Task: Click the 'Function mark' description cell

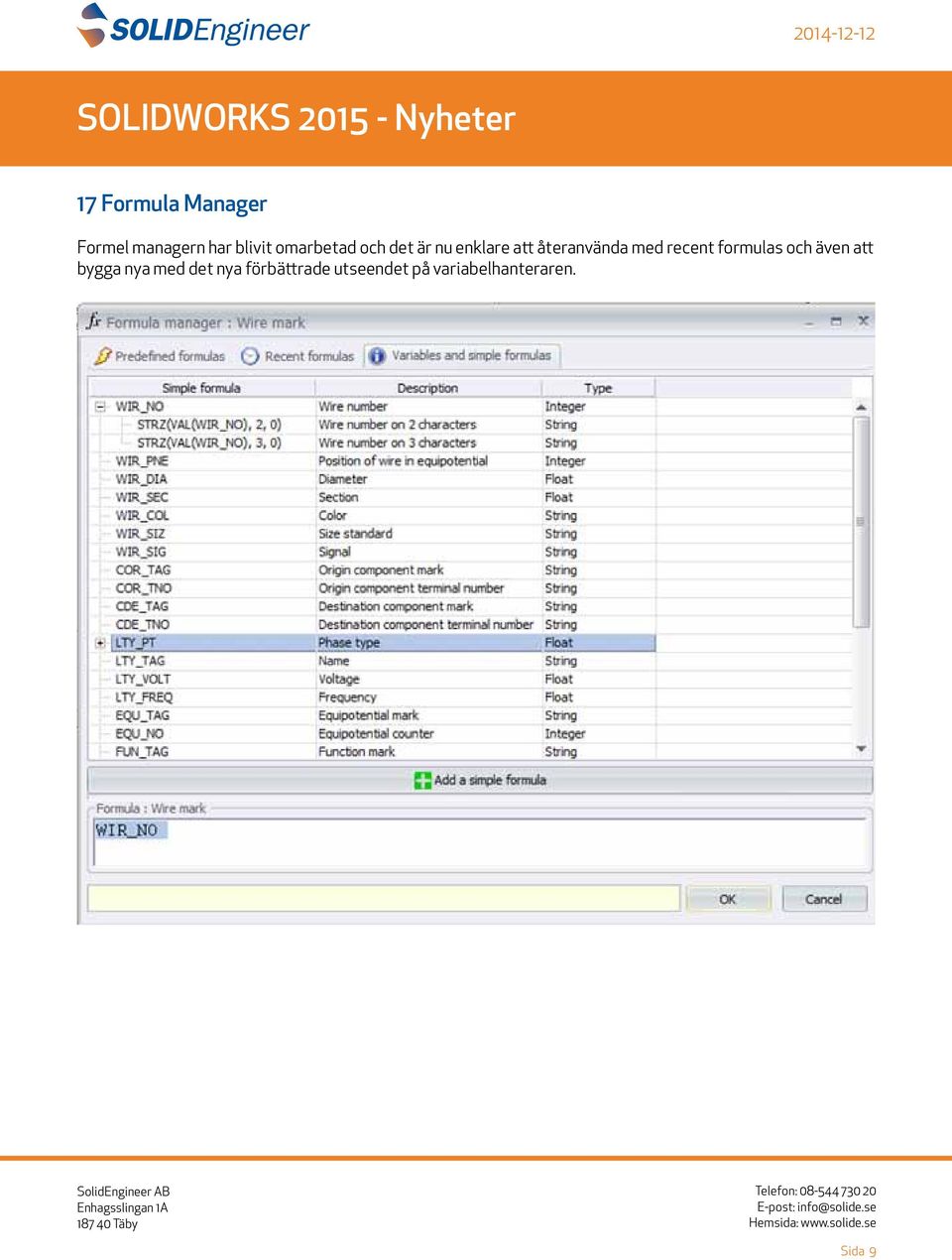Action: click(356, 752)
